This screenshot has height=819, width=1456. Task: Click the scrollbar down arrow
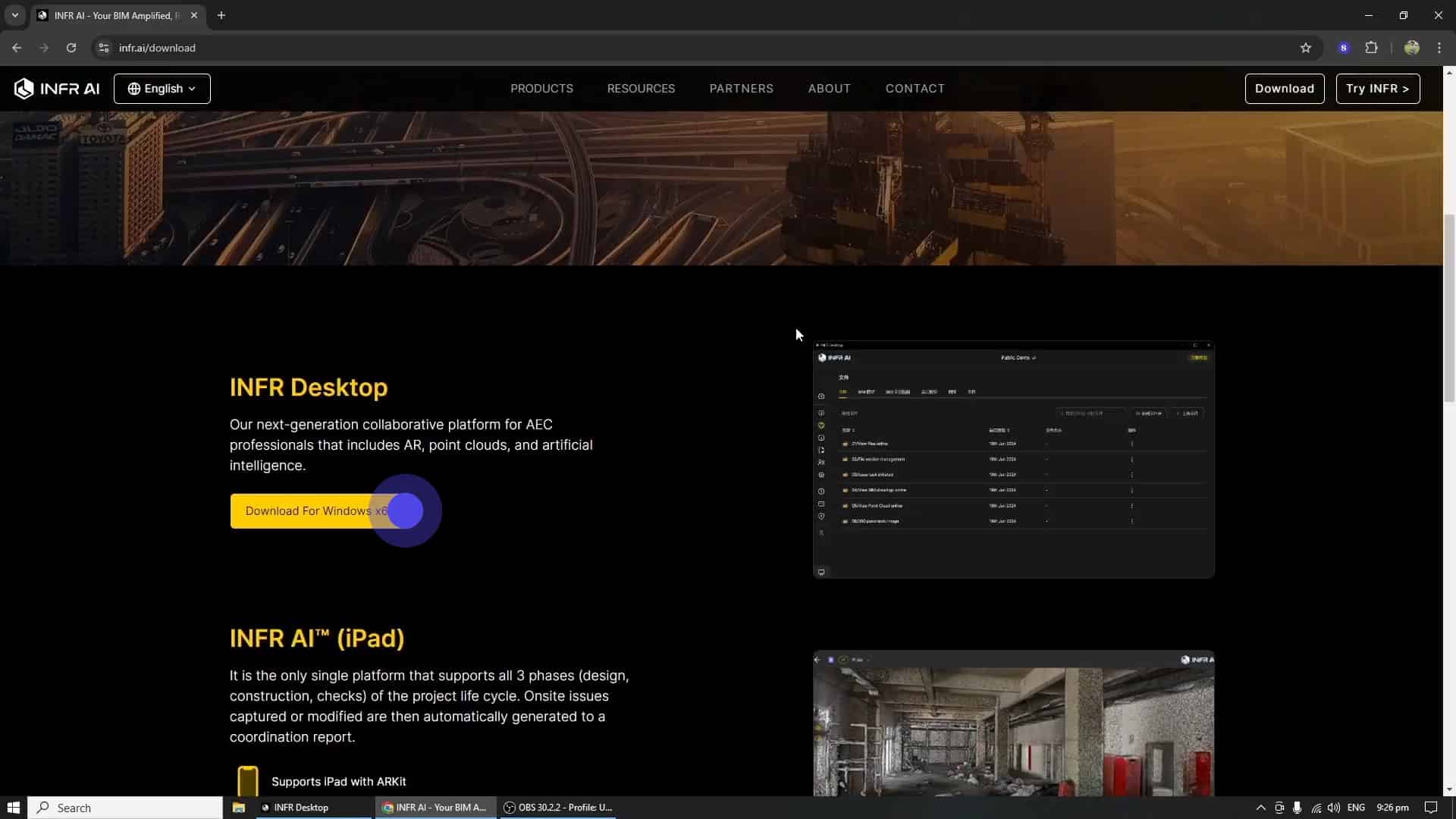coord(1449,789)
